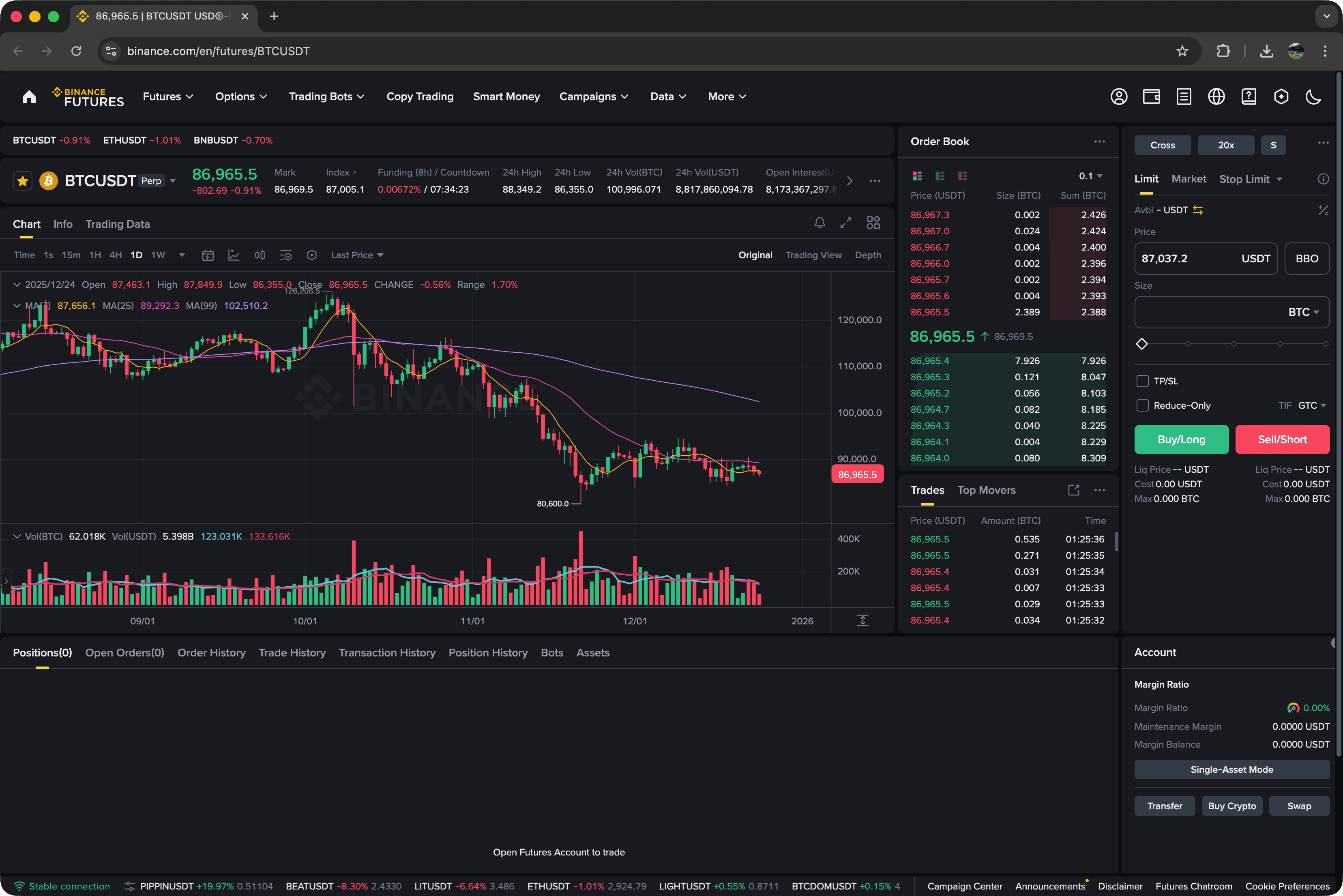
Task: Expand the Futures menu
Action: click(x=167, y=96)
